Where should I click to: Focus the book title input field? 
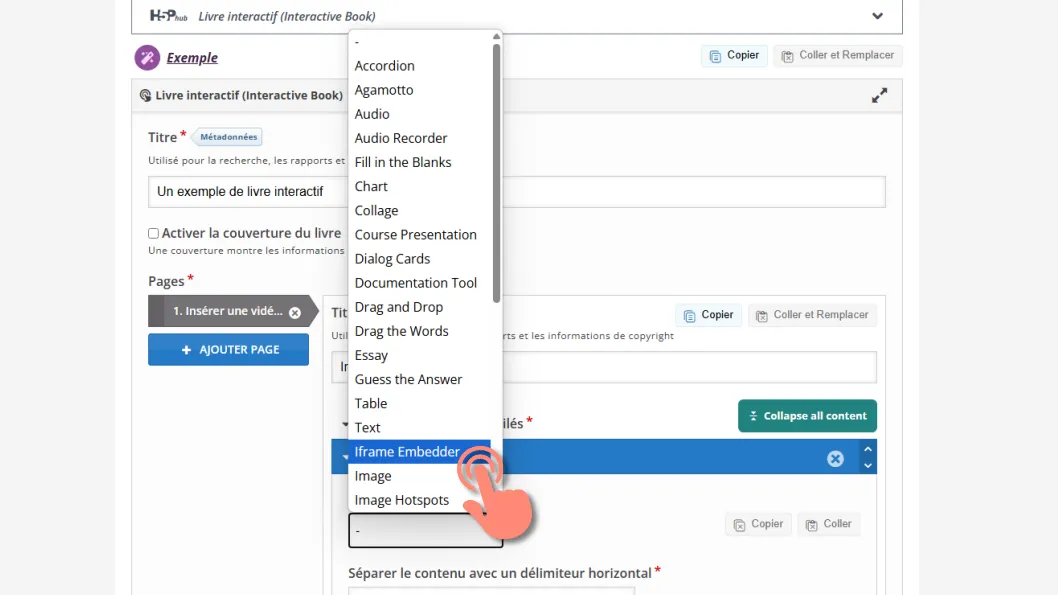tap(517, 192)
